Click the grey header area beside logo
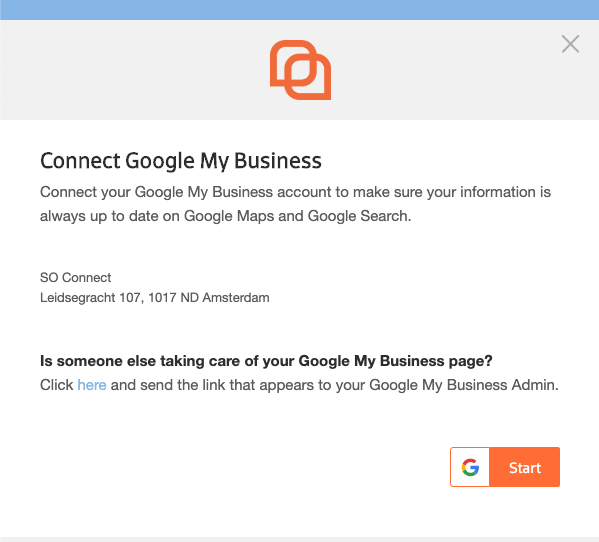 [x=134, y=70]
